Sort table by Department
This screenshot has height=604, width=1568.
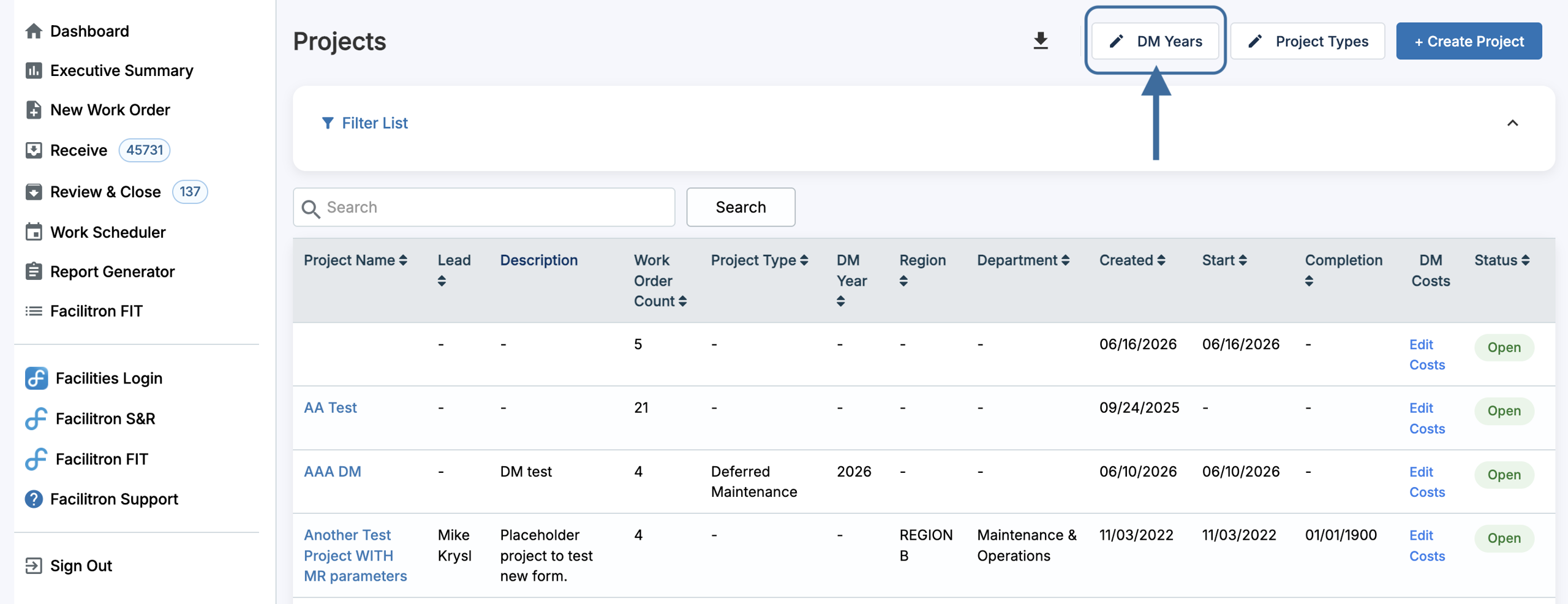point(1066,260)
